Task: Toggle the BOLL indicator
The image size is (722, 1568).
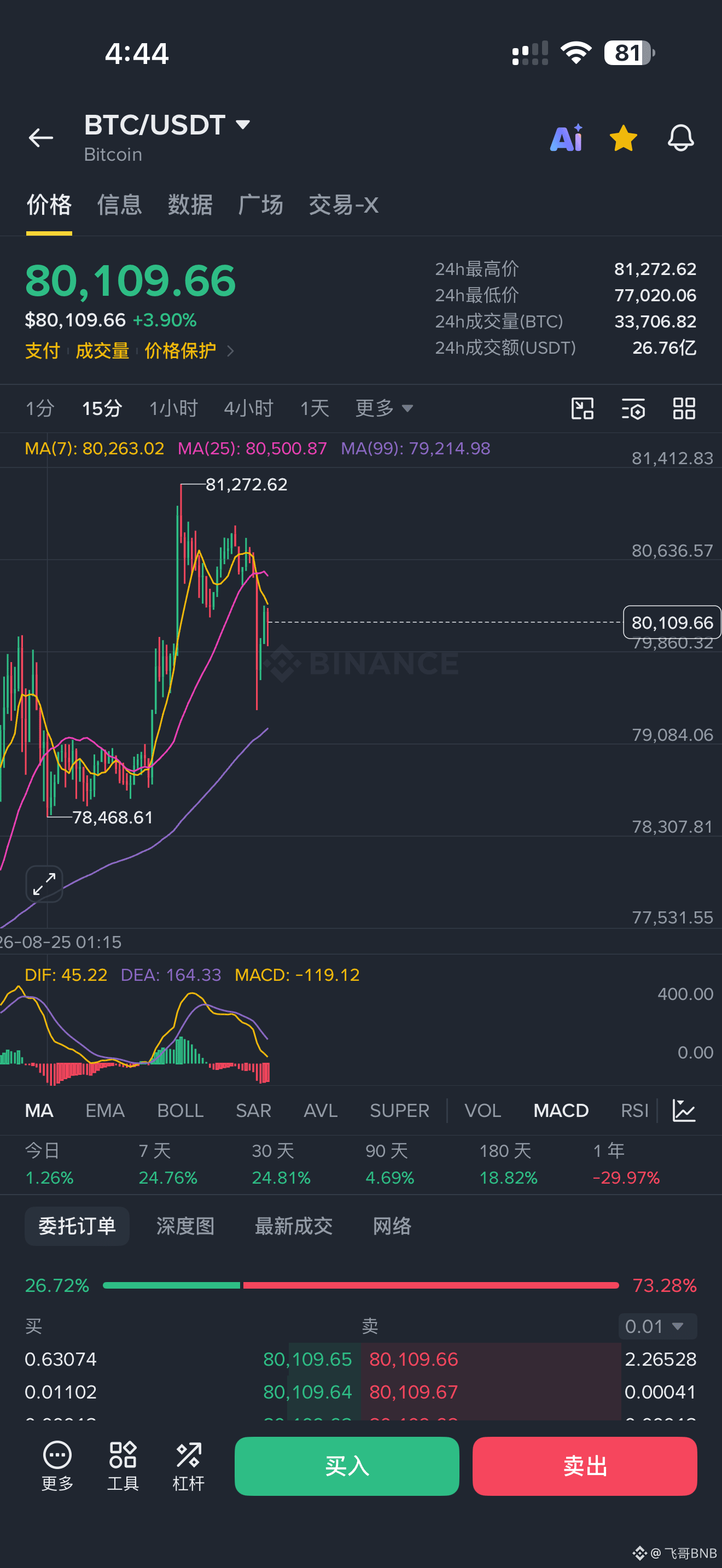Action: (180, 1111)
